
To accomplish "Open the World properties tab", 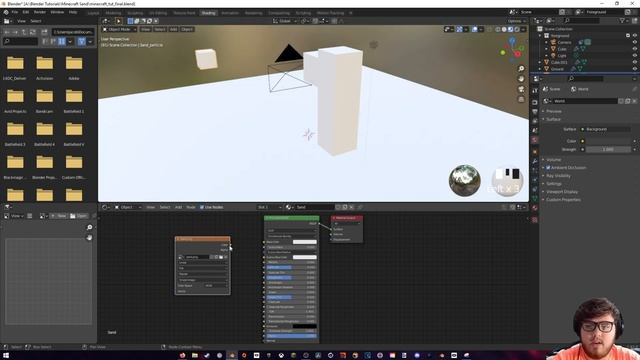I will pos(535,140).
